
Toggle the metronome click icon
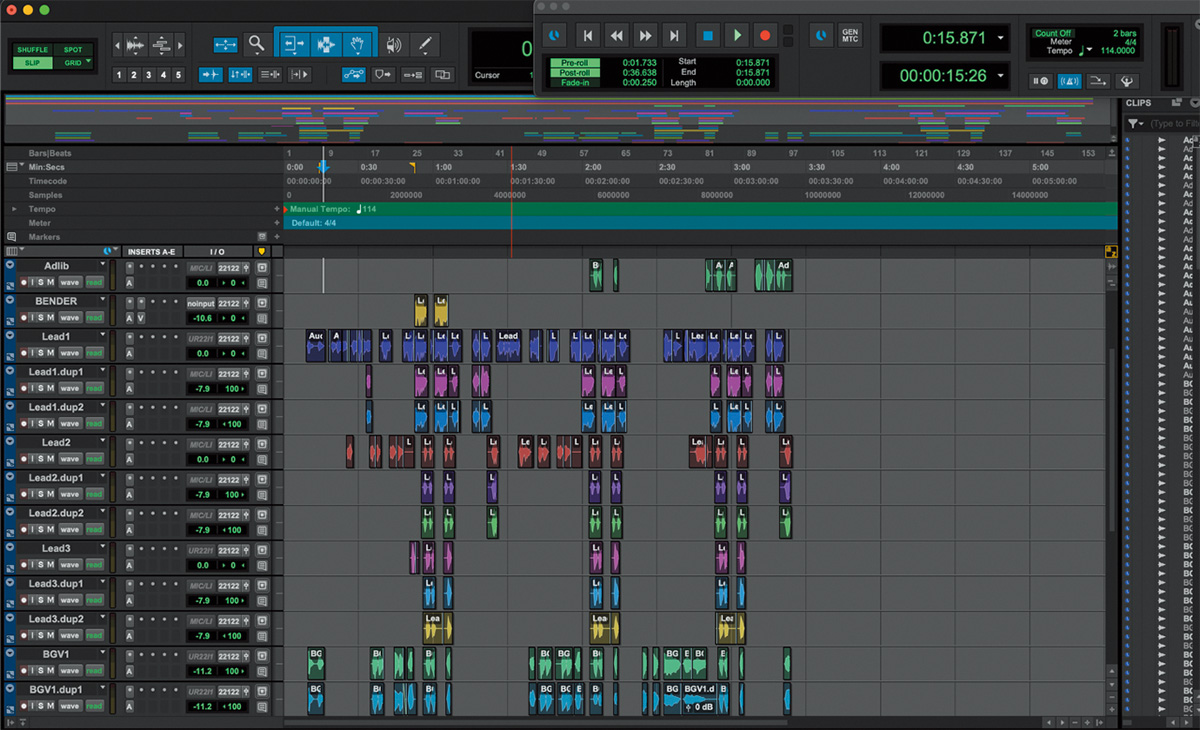[1069, 82]
